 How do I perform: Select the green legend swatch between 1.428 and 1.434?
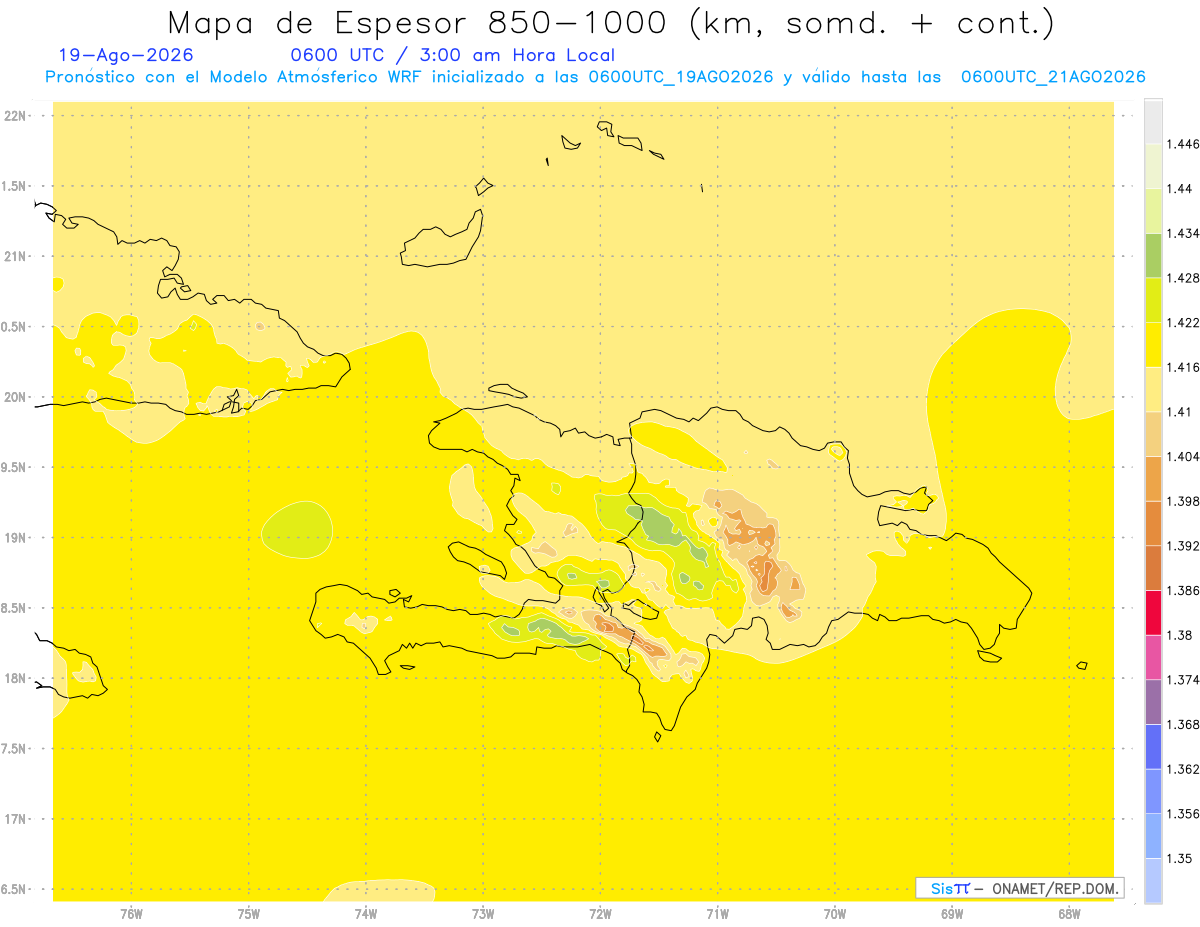[1153, 255]
